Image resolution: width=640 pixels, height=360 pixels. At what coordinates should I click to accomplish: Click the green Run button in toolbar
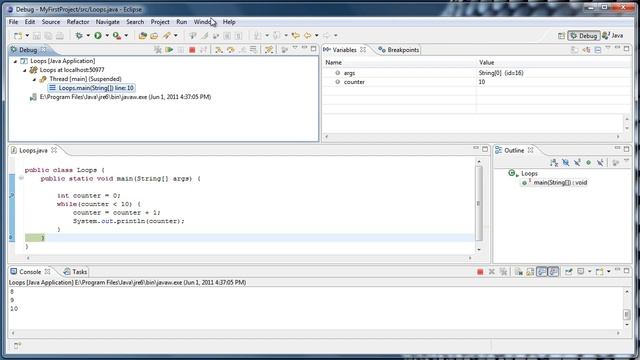(98, 36)
